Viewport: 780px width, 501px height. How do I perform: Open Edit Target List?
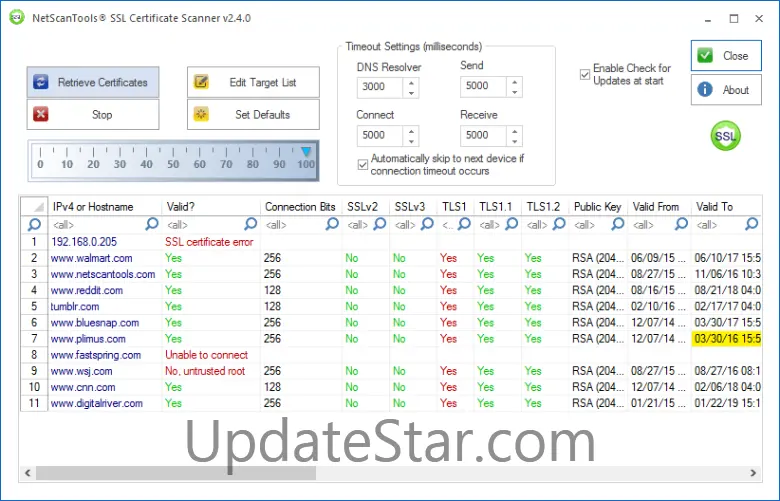[x=253, y=82]
